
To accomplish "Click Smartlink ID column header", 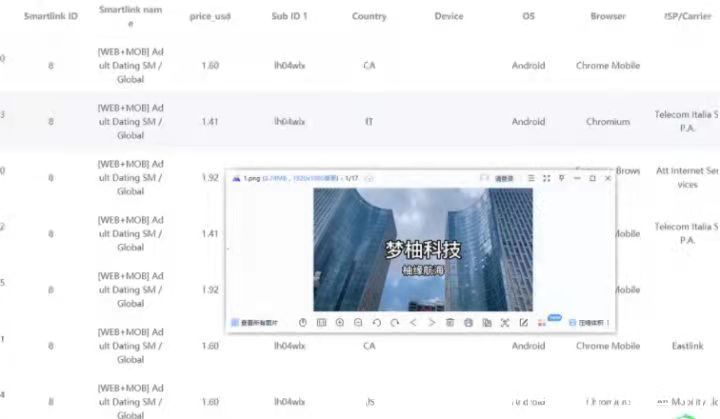I will pos(51,16).
